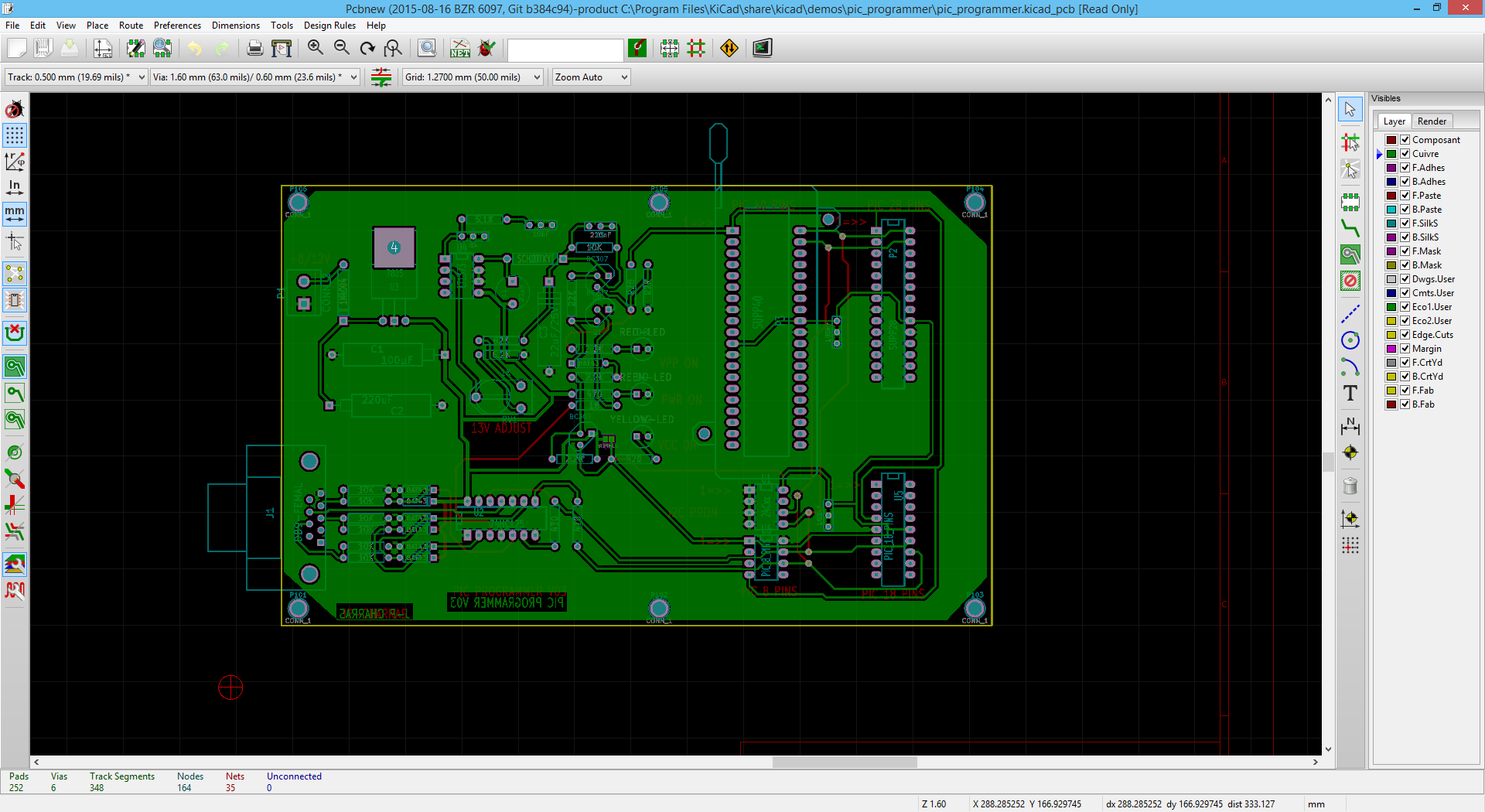Image resolution: width=1485 pixels, height=812 pixels.
Task: Click the Zoom In magnifier icon
Action: point(315,48)
